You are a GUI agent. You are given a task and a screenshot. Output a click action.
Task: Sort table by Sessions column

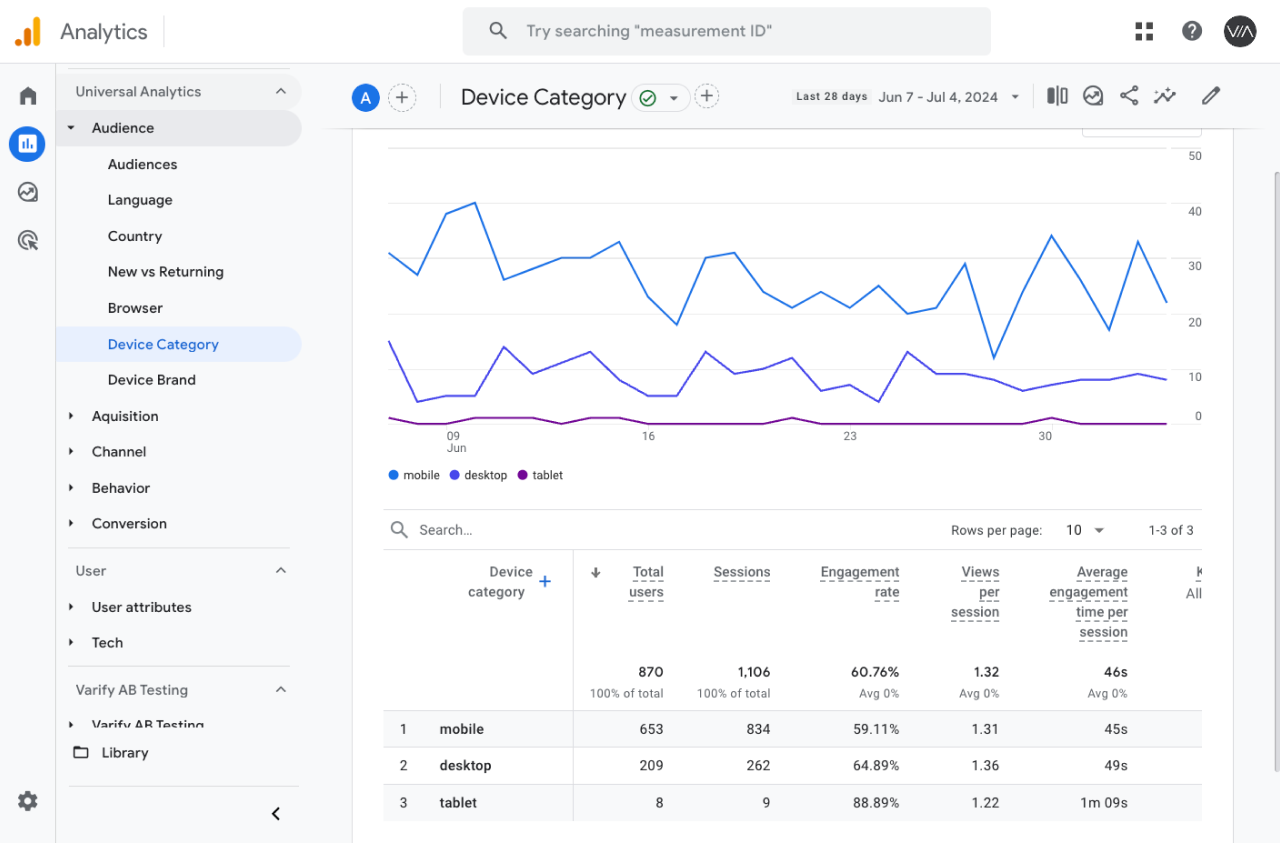pos(741,572)
